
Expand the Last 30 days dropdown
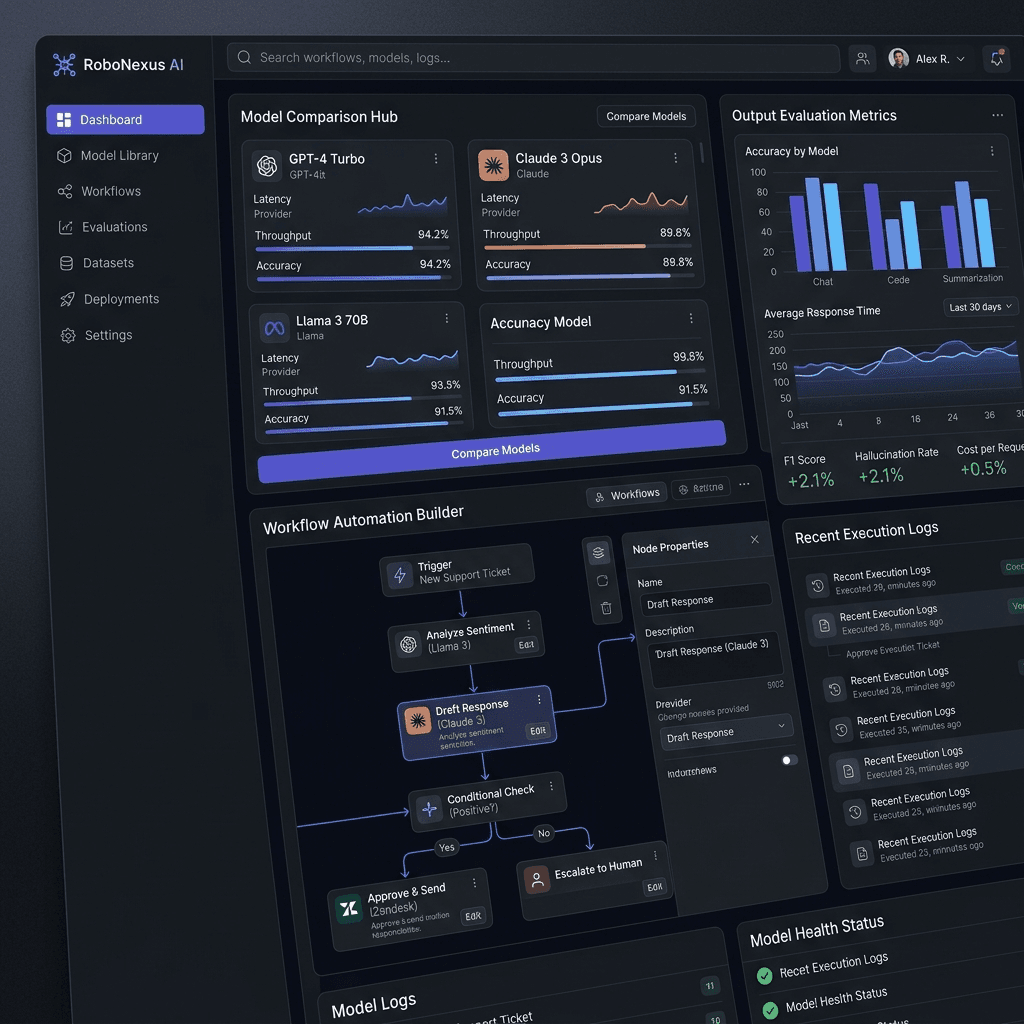coord(980,306)
